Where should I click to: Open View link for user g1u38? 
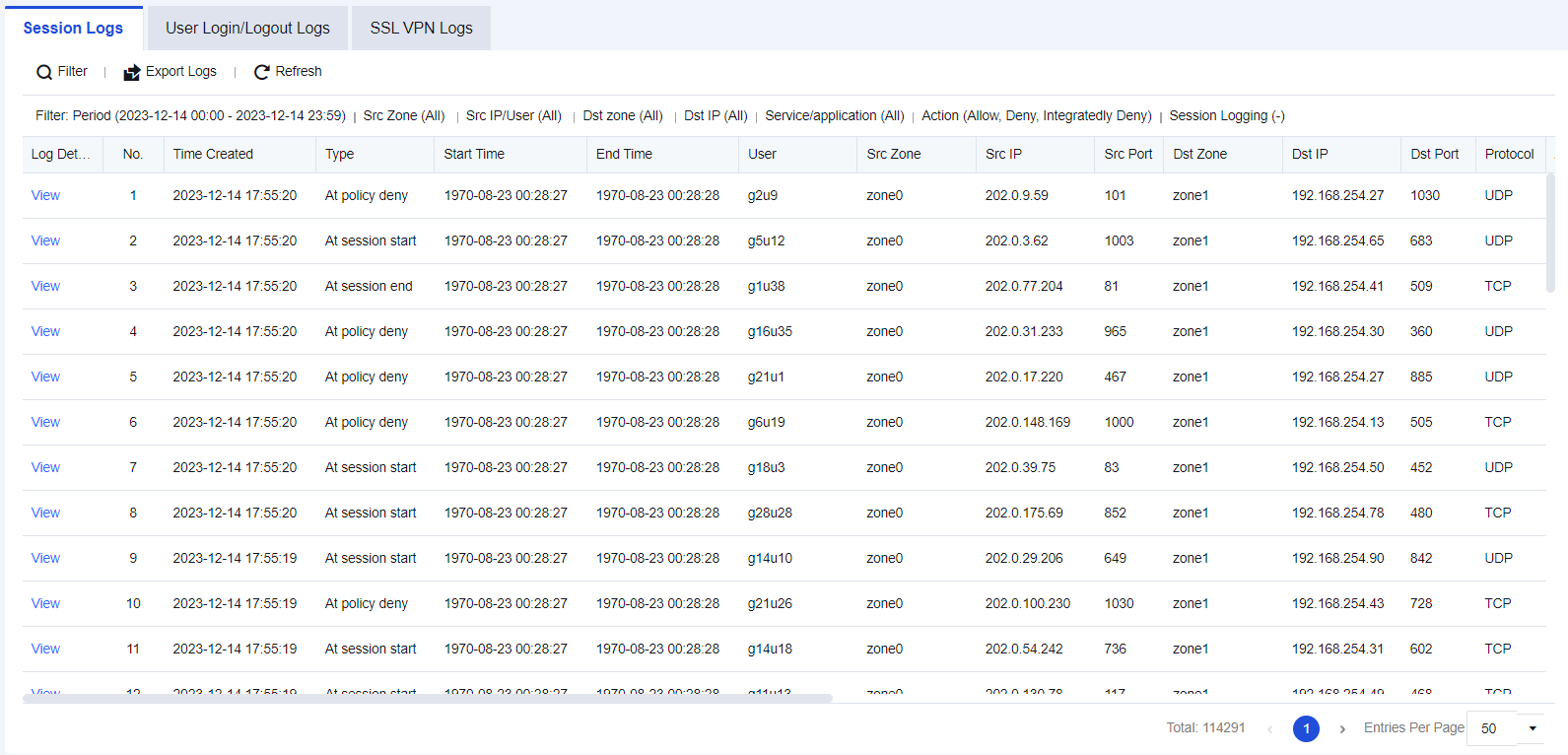(x=45, y=286)
